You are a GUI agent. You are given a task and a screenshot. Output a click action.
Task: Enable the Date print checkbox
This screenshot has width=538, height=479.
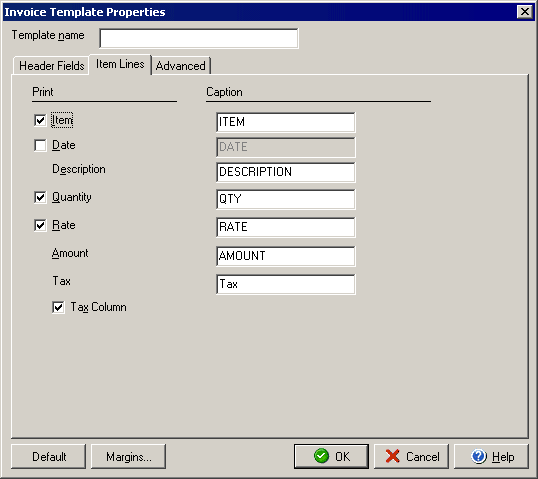[40, 145]
